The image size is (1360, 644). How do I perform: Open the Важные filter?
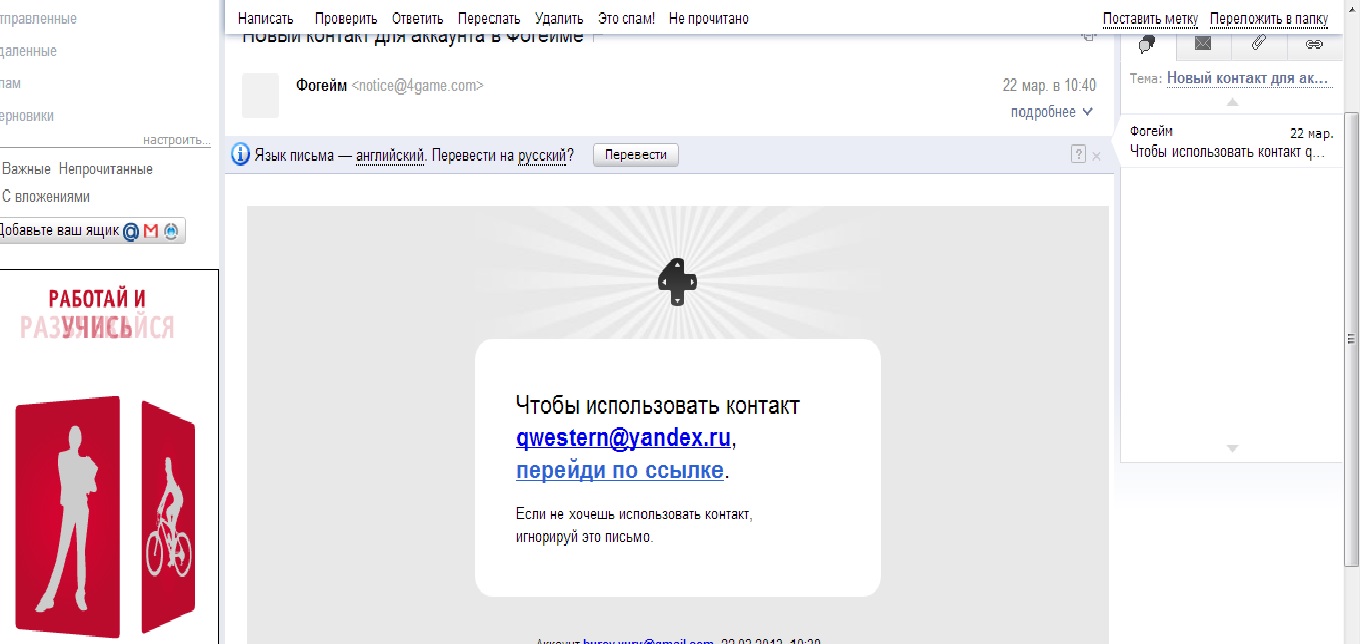tap(27, 169)
